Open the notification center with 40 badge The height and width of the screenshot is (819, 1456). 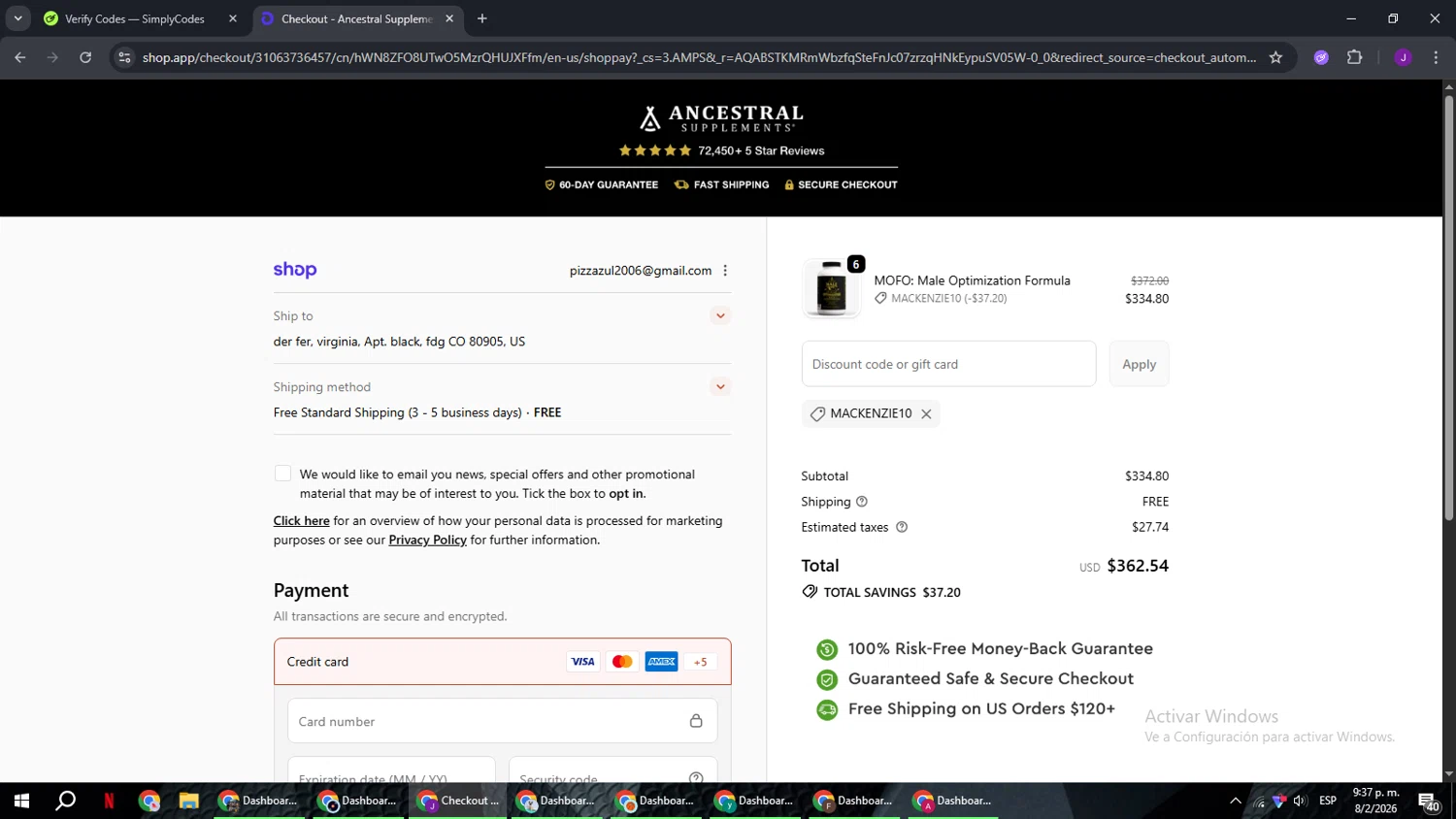(x=1430, y=802)
